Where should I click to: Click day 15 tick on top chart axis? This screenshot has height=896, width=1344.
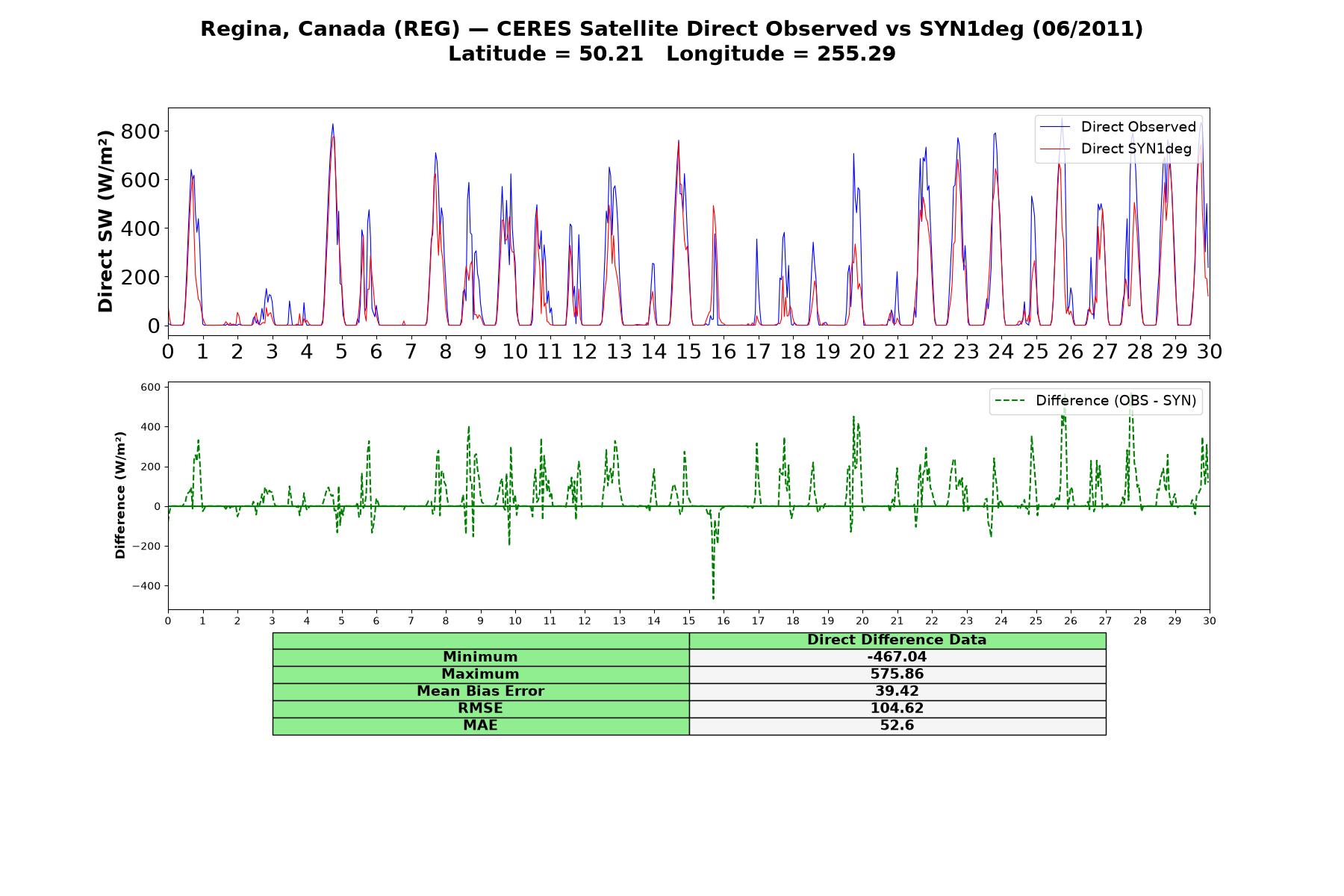pyautogui.click(x=688, y=352)
